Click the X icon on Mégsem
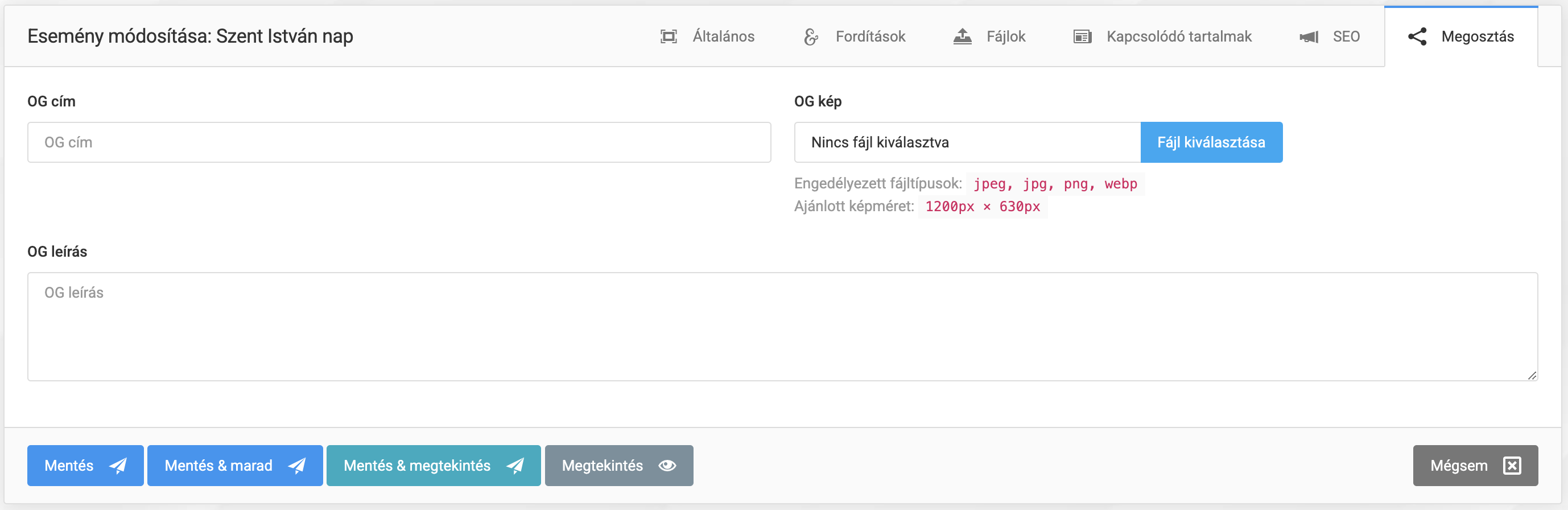Image resolution: width=1568 pixels, height=510 pixels. click(1512, 466)
